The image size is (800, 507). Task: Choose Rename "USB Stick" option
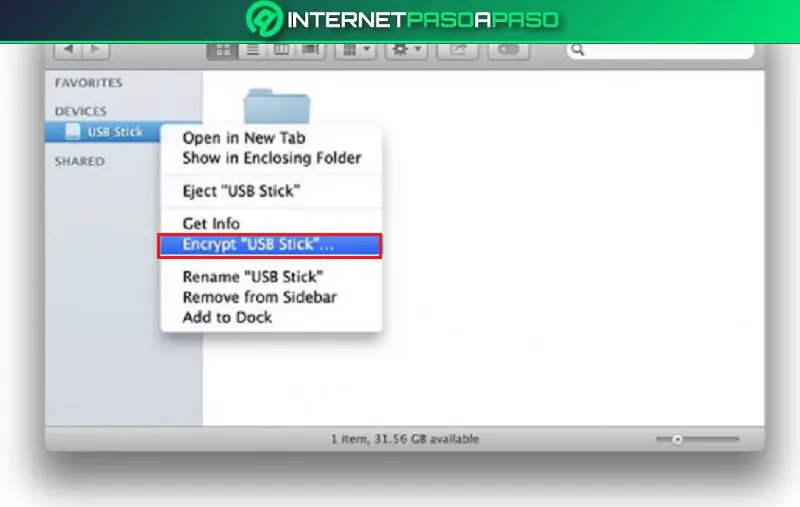tap(253, 277)
